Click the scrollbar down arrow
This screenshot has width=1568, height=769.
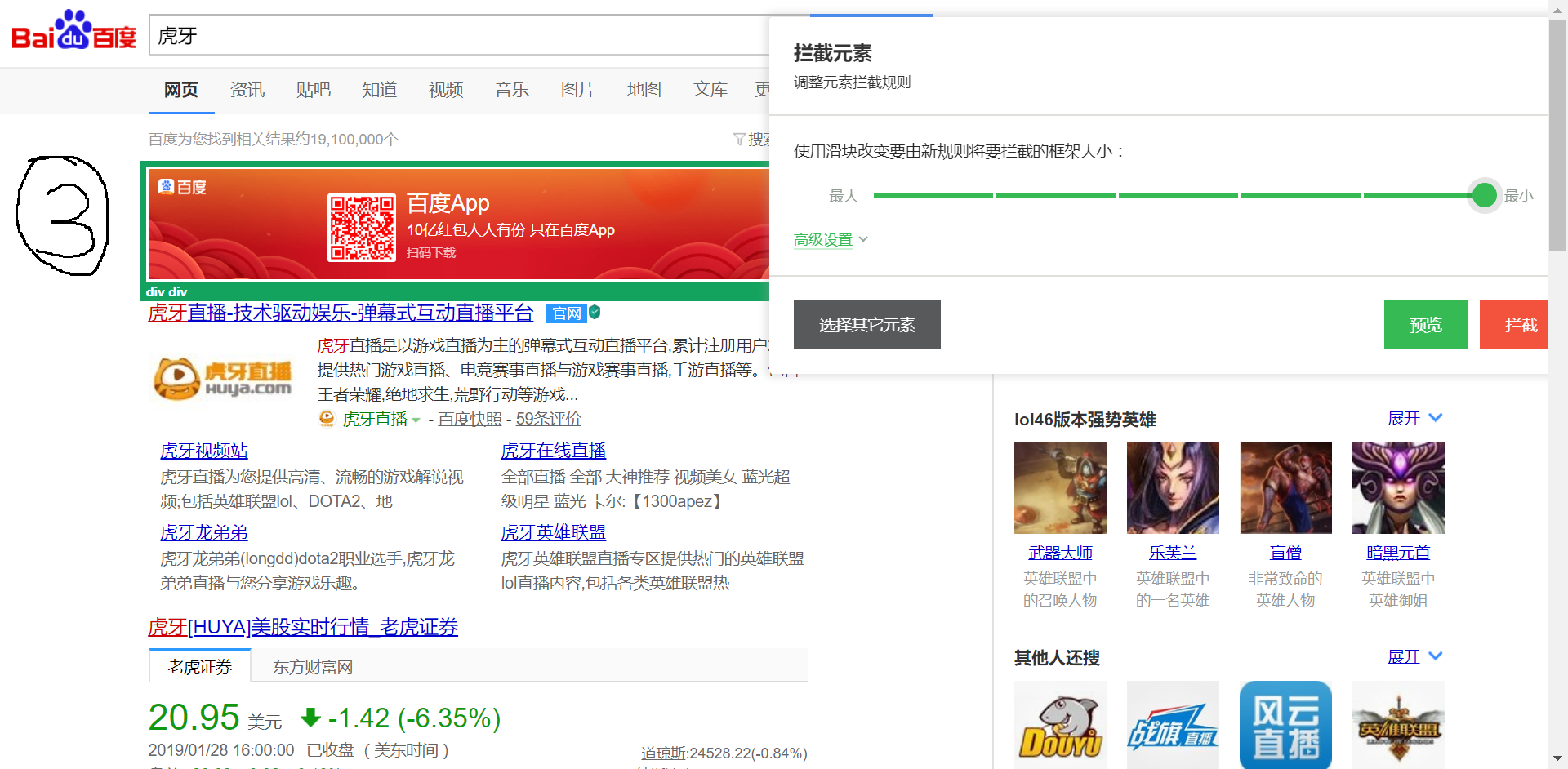pyautogui.click(x=1558, y=760)
